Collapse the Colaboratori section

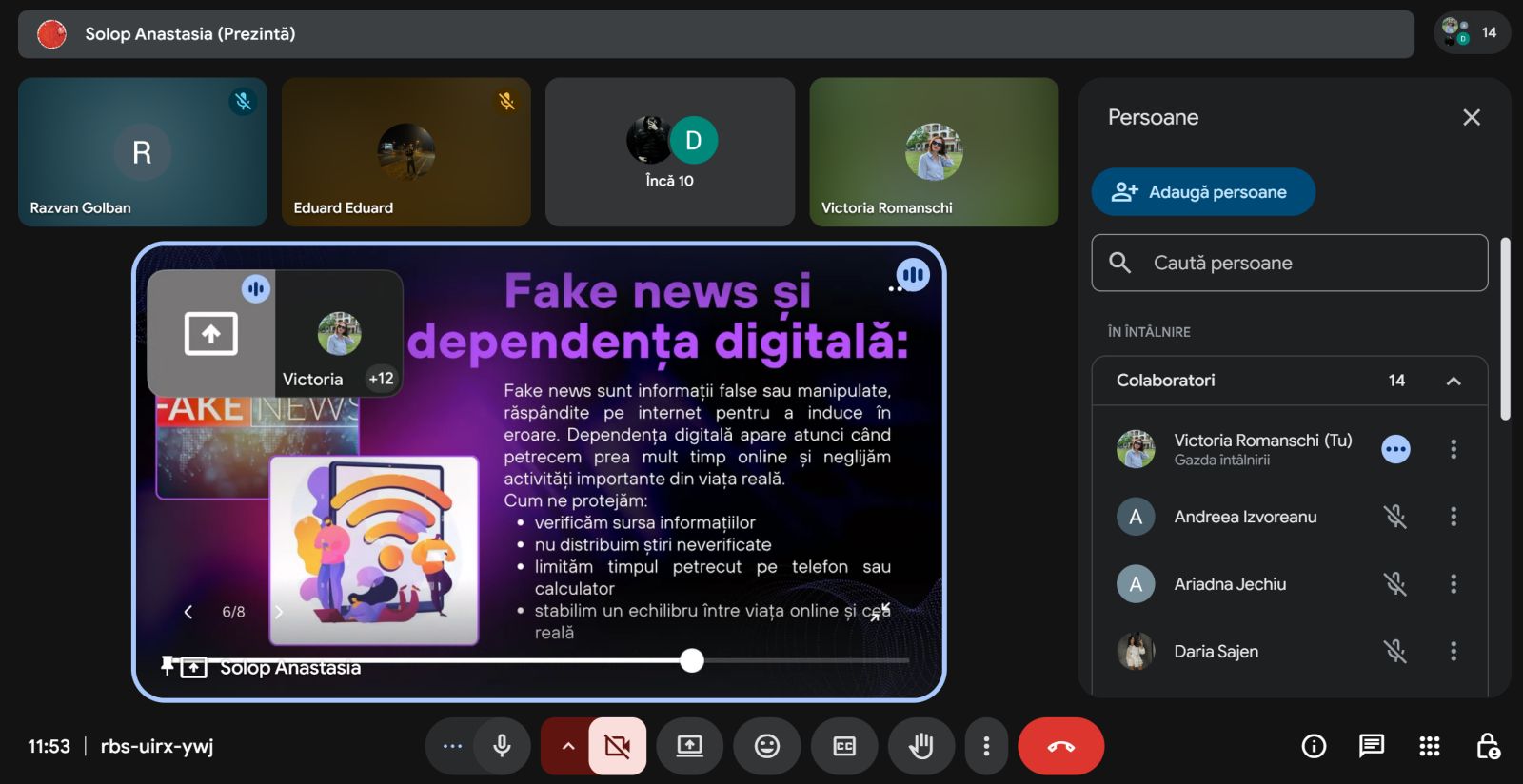point(1453,381)
